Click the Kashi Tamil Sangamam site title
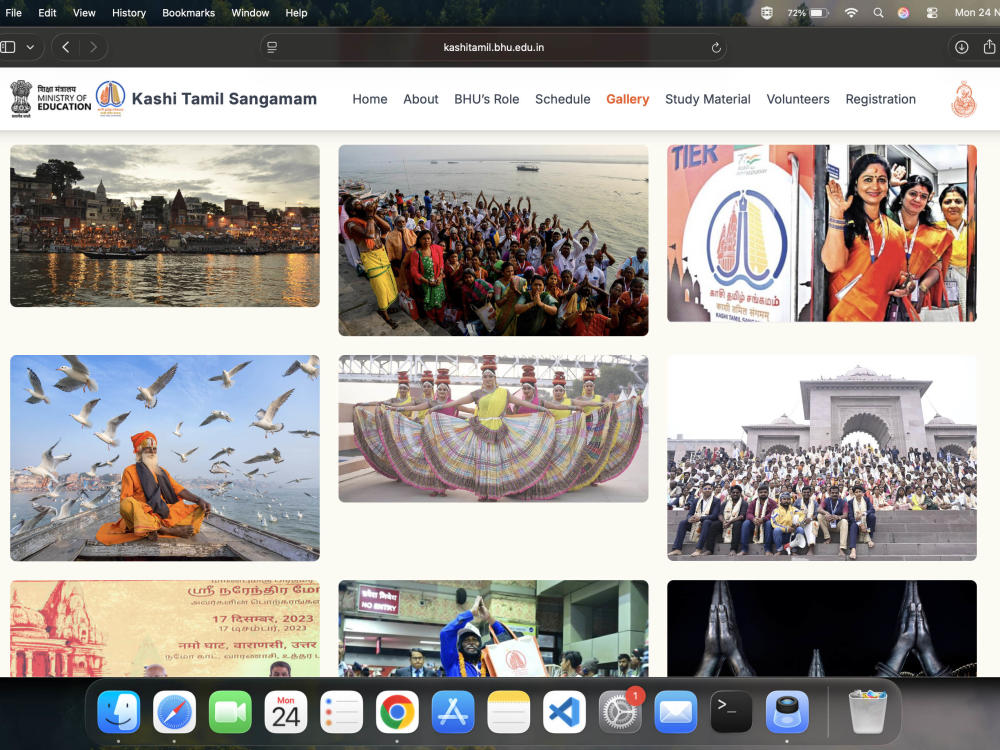The image size is (1000, 750). (x=224, y=99)
